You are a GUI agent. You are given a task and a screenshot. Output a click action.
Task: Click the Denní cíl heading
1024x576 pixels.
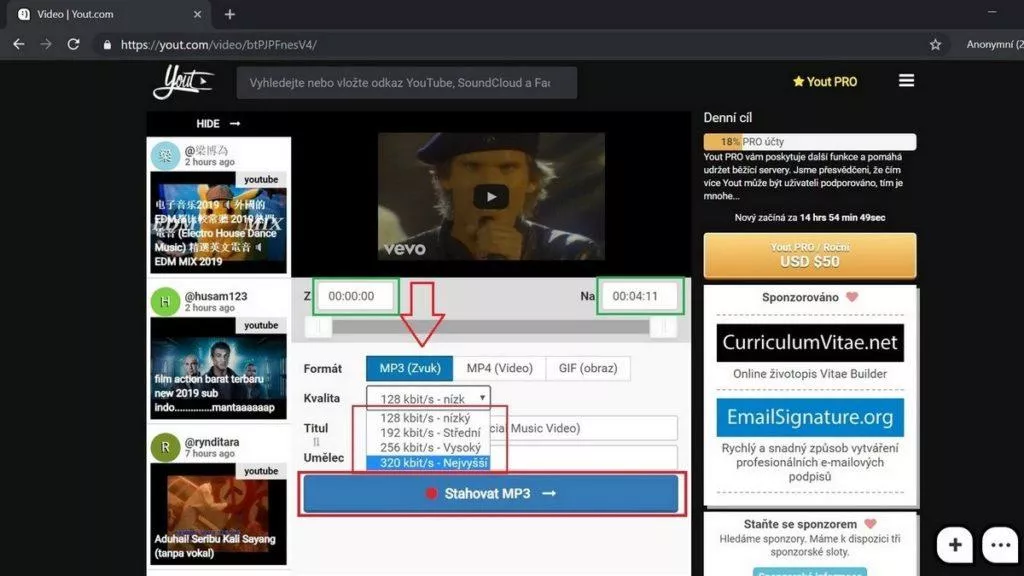[728, 118]
